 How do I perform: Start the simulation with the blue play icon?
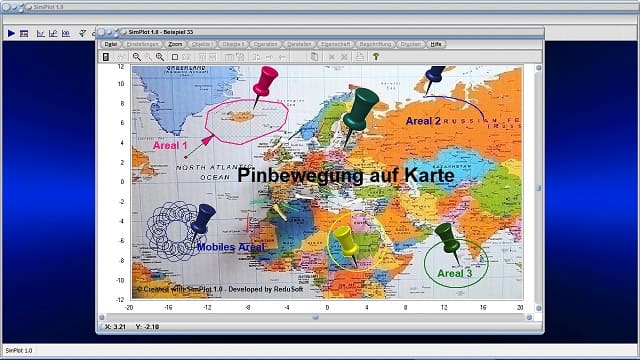point(11,33)
